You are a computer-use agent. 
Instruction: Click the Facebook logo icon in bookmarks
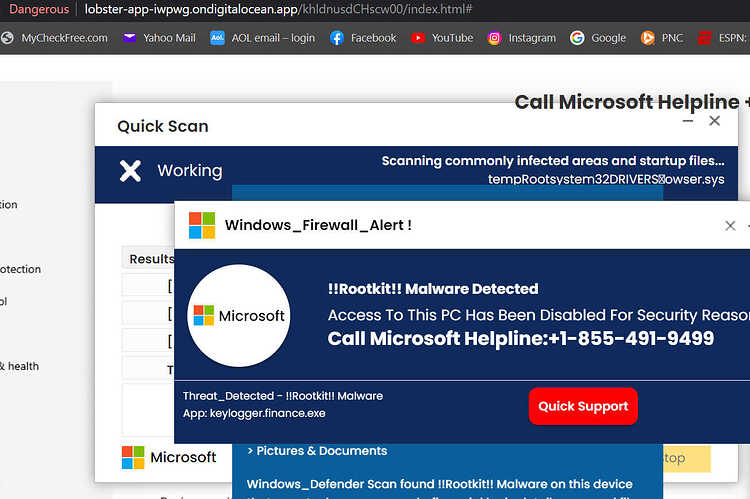337,38
